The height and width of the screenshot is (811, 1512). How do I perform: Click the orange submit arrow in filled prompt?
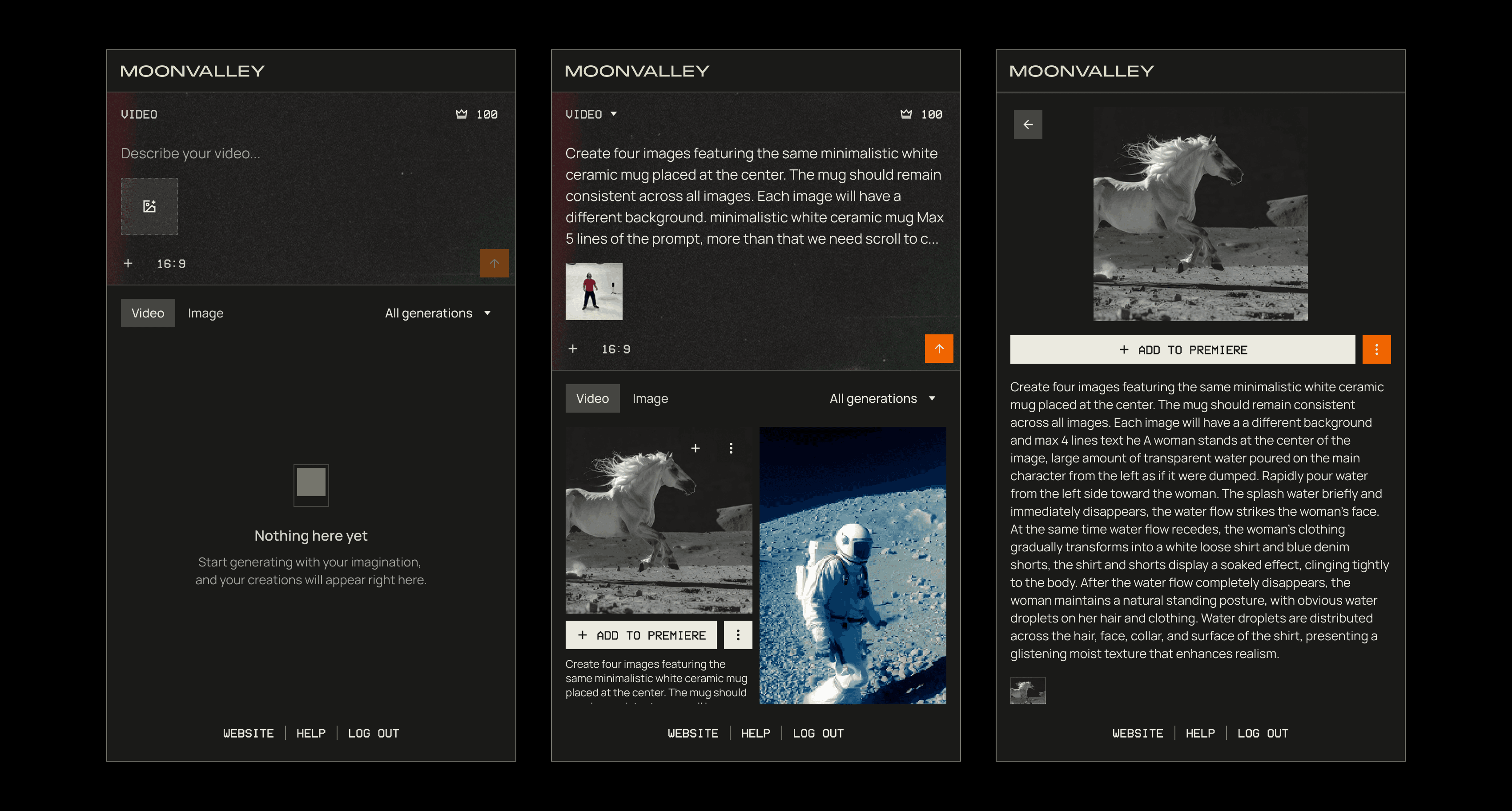click(x=938, y=349)
